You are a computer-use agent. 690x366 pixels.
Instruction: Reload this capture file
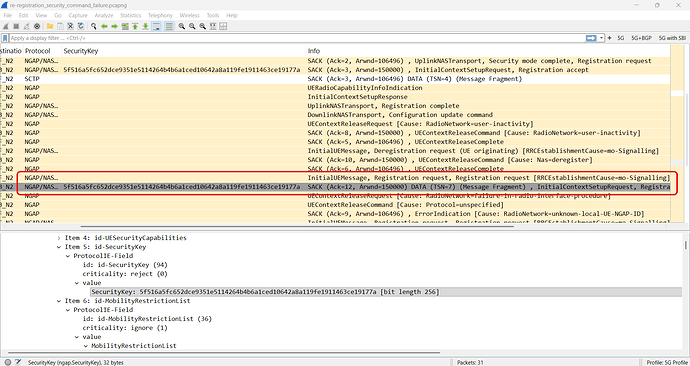[81, 26]
